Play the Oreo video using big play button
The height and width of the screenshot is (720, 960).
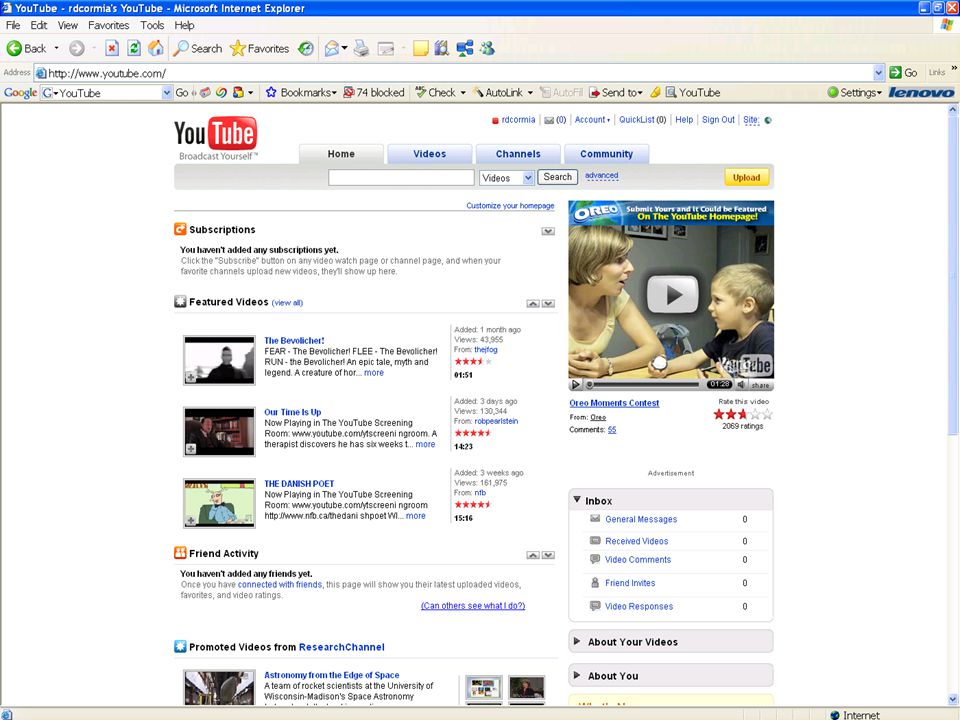coord(672,294)
